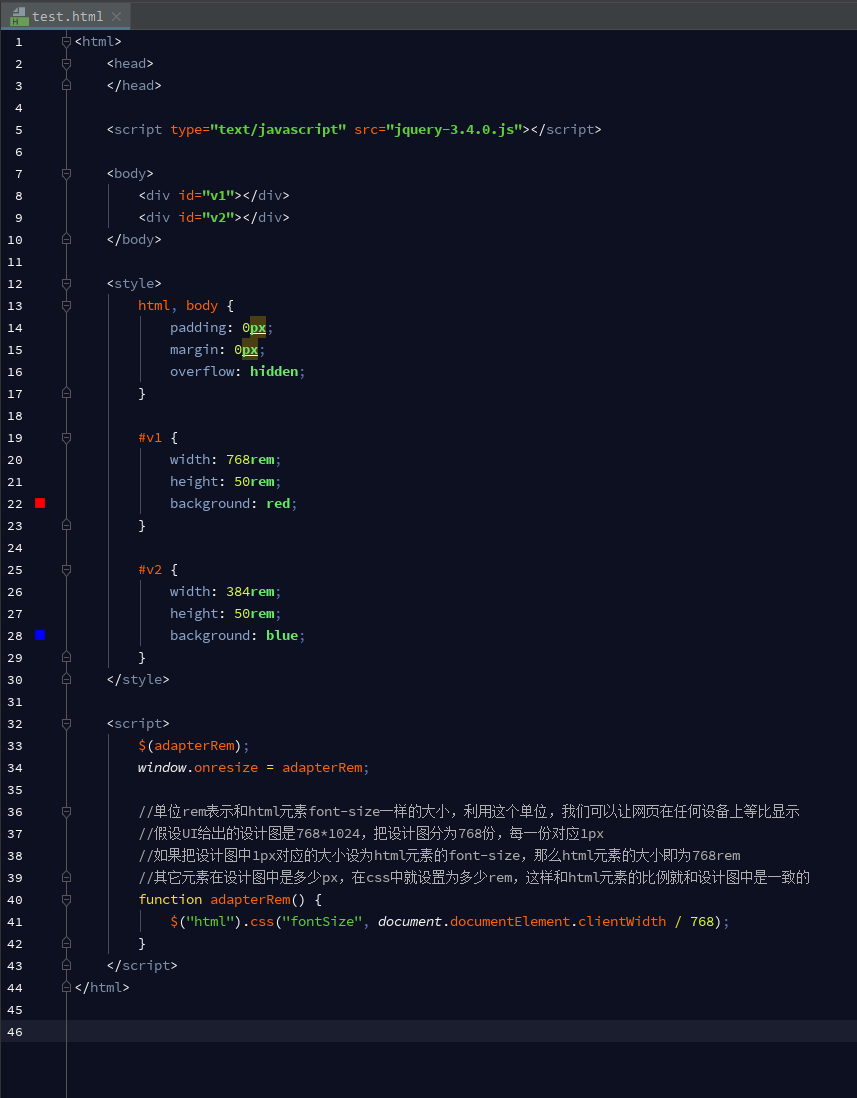Viewport: 857px width, 1098px height.
Task: Click the fold end marker on line 3
Action: [67, 85]
